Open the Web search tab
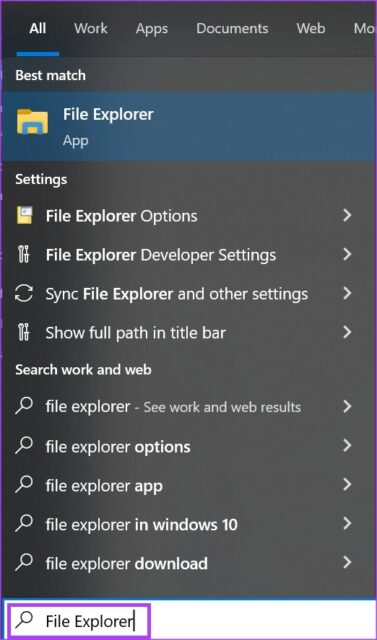Screen dimensions: 377x640 coord(310,29)
